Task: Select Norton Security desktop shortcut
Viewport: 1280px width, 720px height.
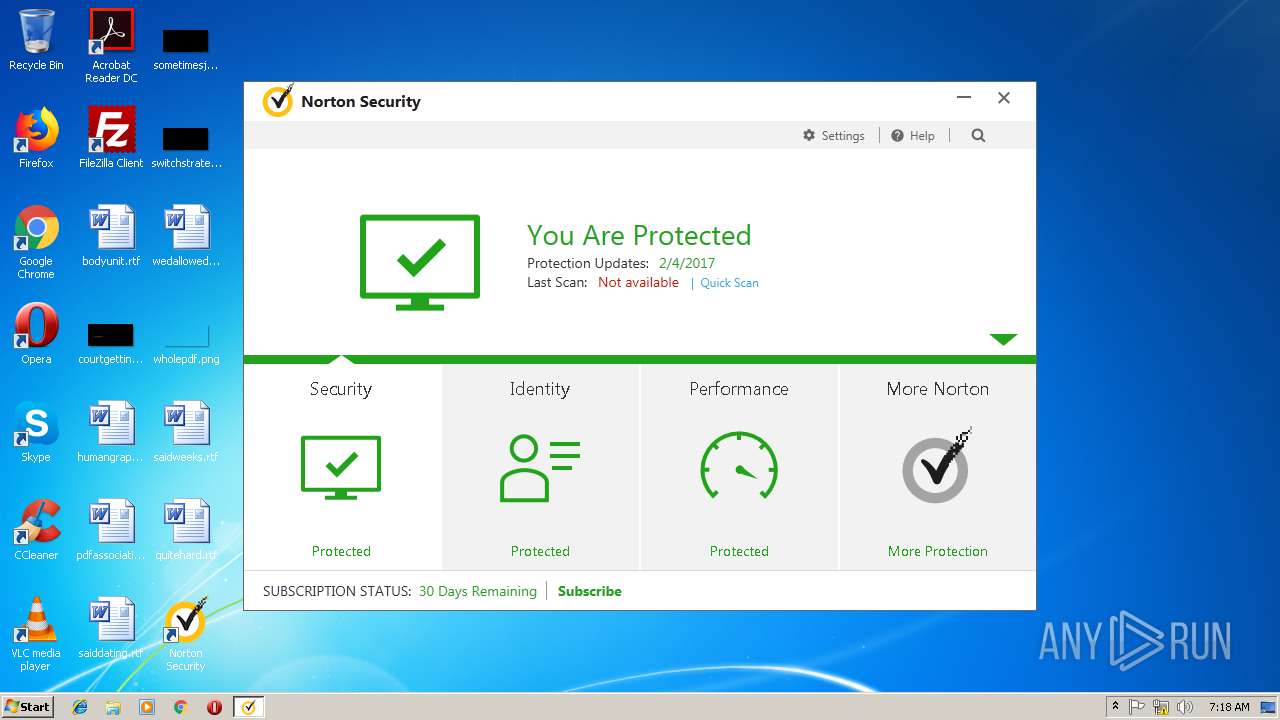Action: click(185, 634)
